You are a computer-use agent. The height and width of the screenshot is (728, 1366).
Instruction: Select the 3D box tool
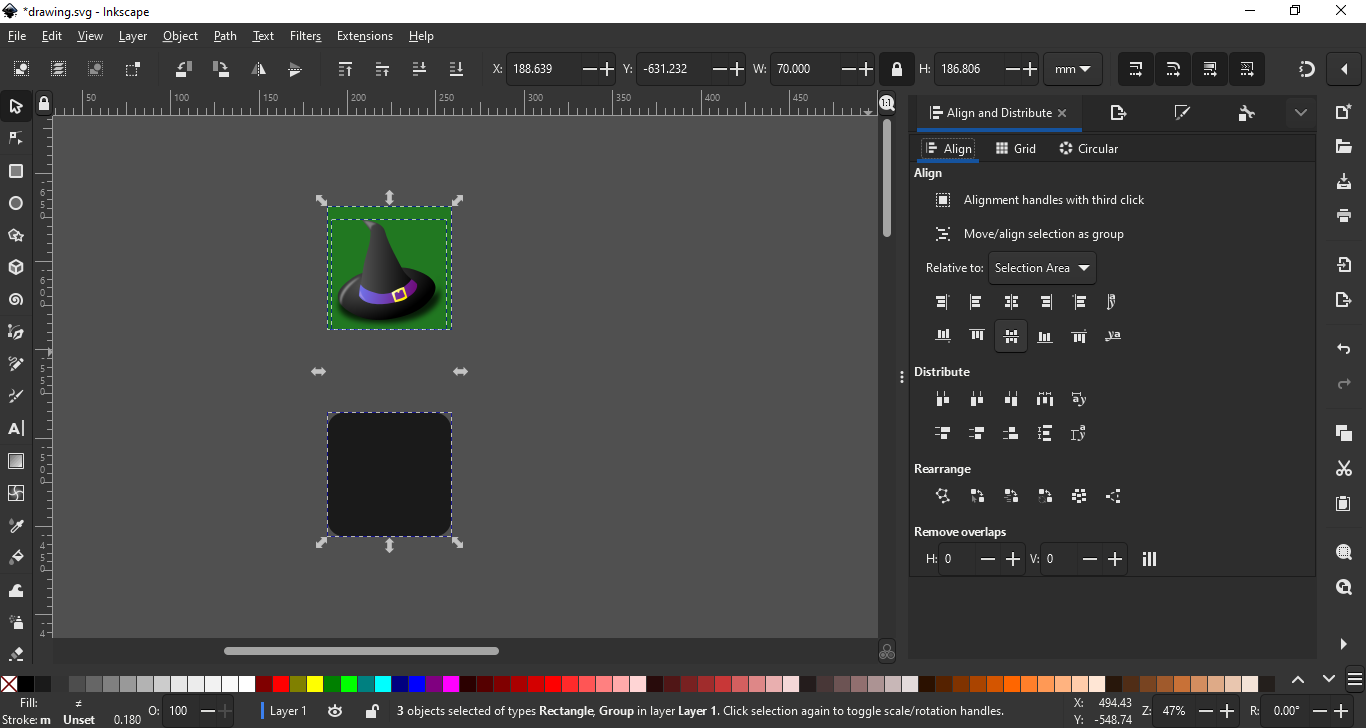tap(16, 267)
